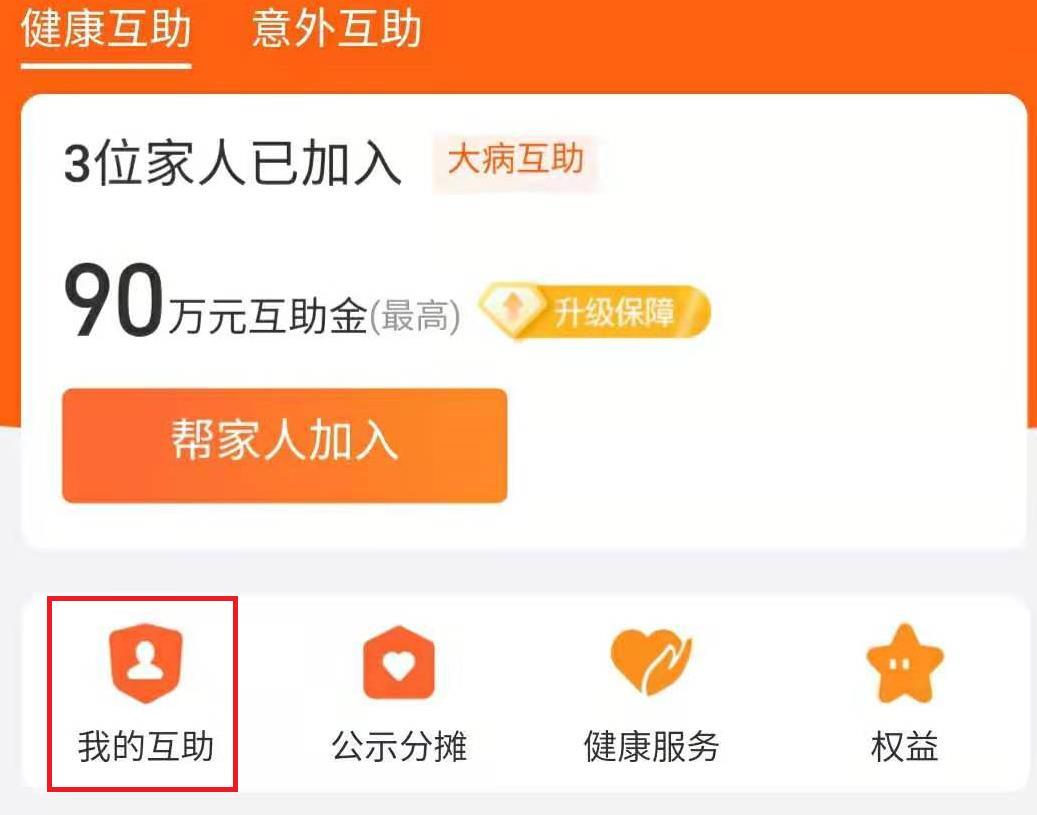Select the 我的互助 text label
Image resolution: width=1037 pixels, height=815 pixels.
pos(145,746)
